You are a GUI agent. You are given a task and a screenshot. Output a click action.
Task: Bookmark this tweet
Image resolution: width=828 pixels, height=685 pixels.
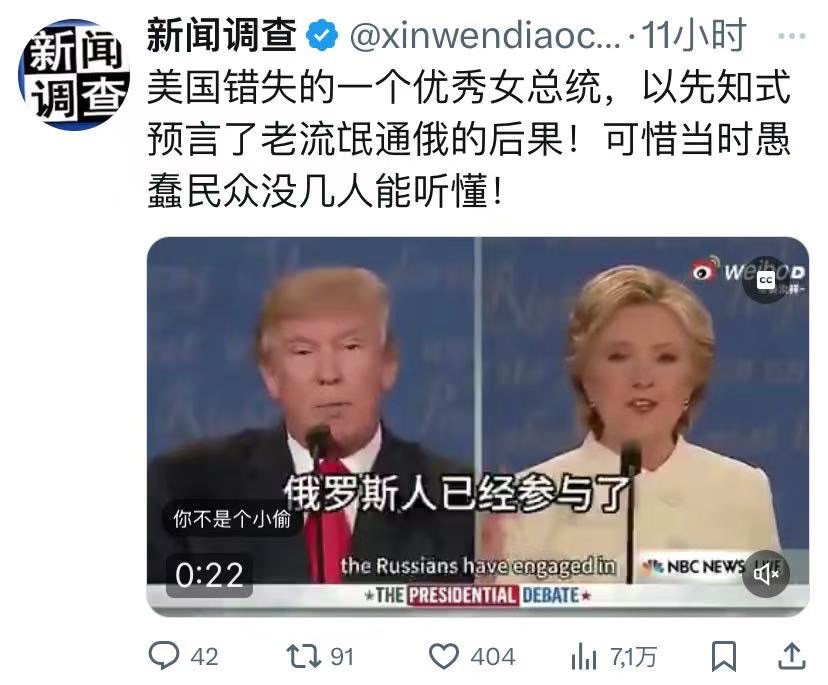pyautogui.click(x=724, y=656)
